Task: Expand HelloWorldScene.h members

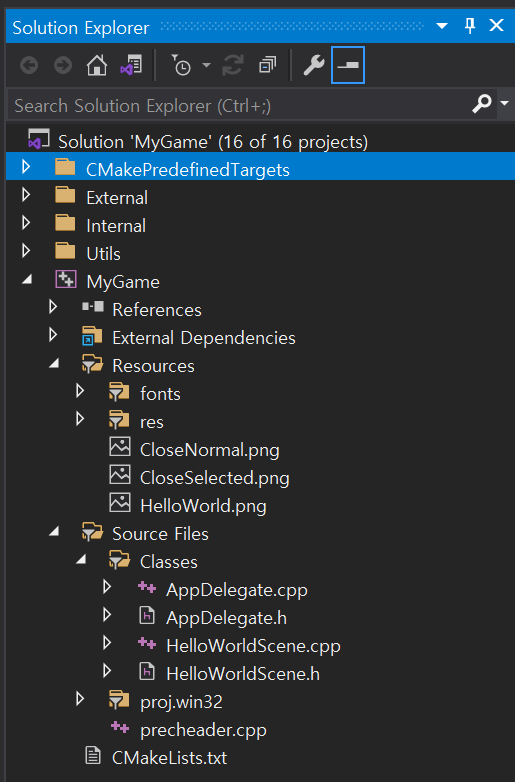Action: tap(107, 671)
